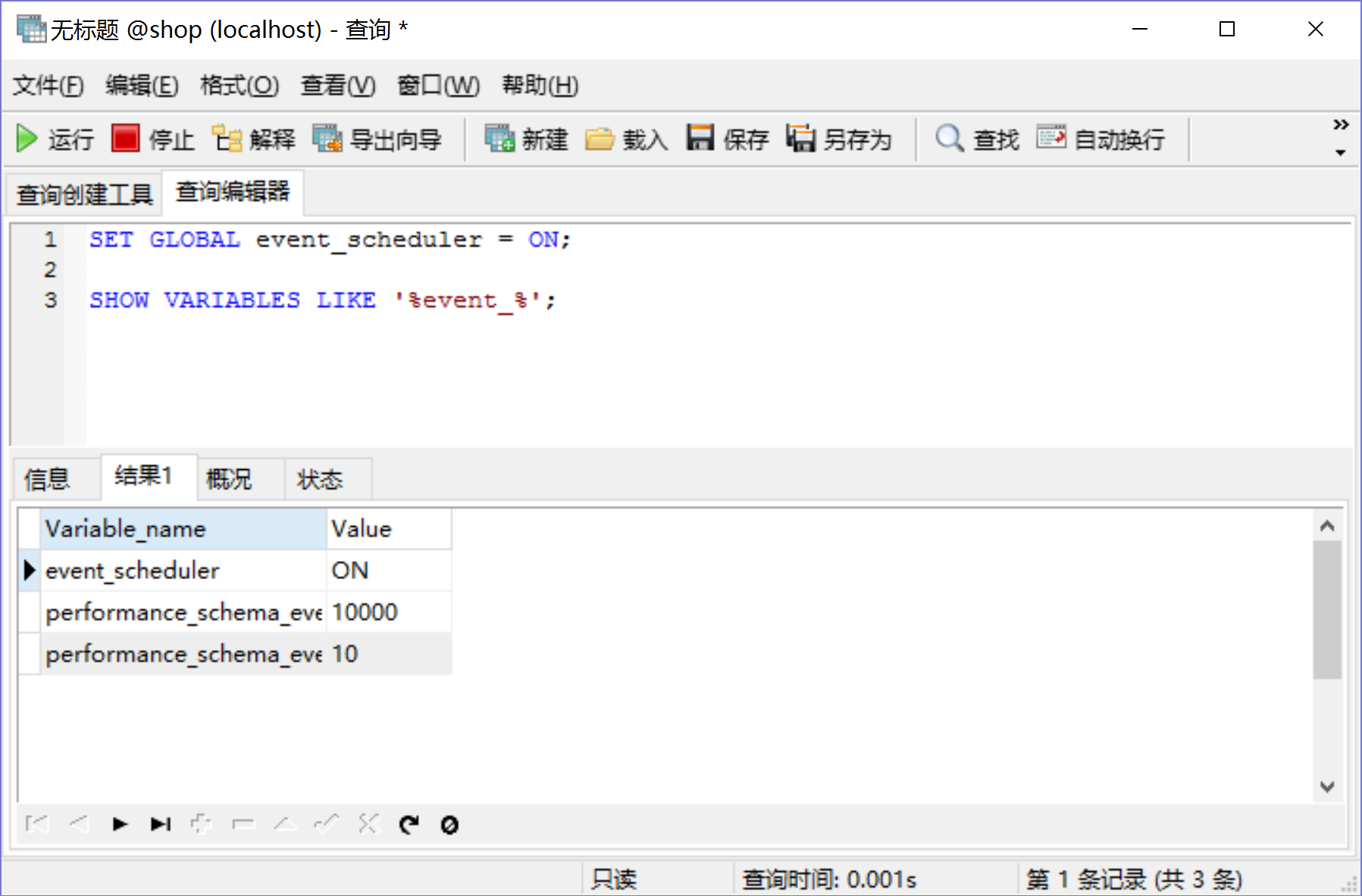Click the results scrollbar up arrow
Image resolution: width=1362 pixels, height=896 pixels.
1327,525
